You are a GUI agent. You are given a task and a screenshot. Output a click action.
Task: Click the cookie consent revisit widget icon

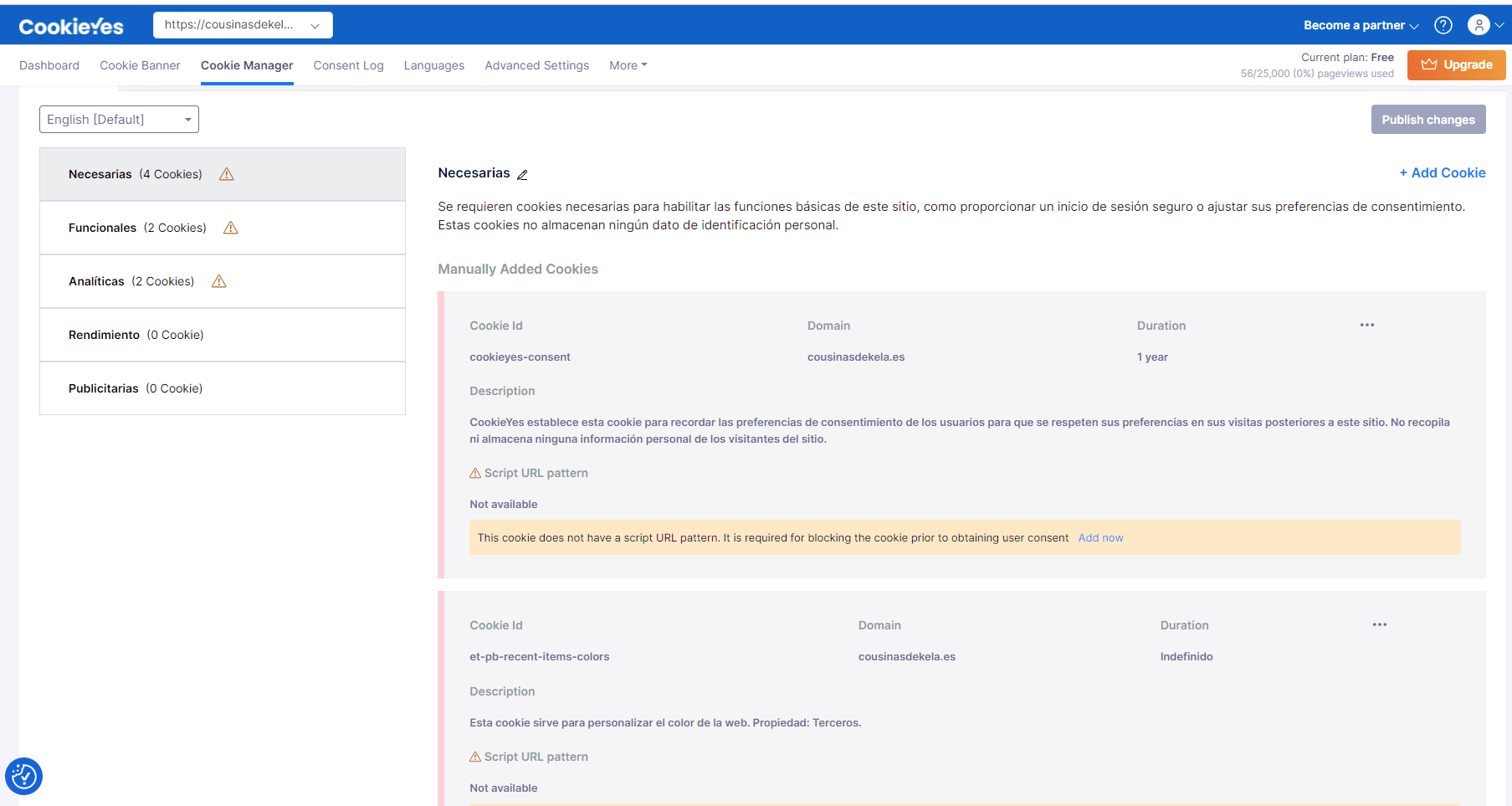click(24, 776)
